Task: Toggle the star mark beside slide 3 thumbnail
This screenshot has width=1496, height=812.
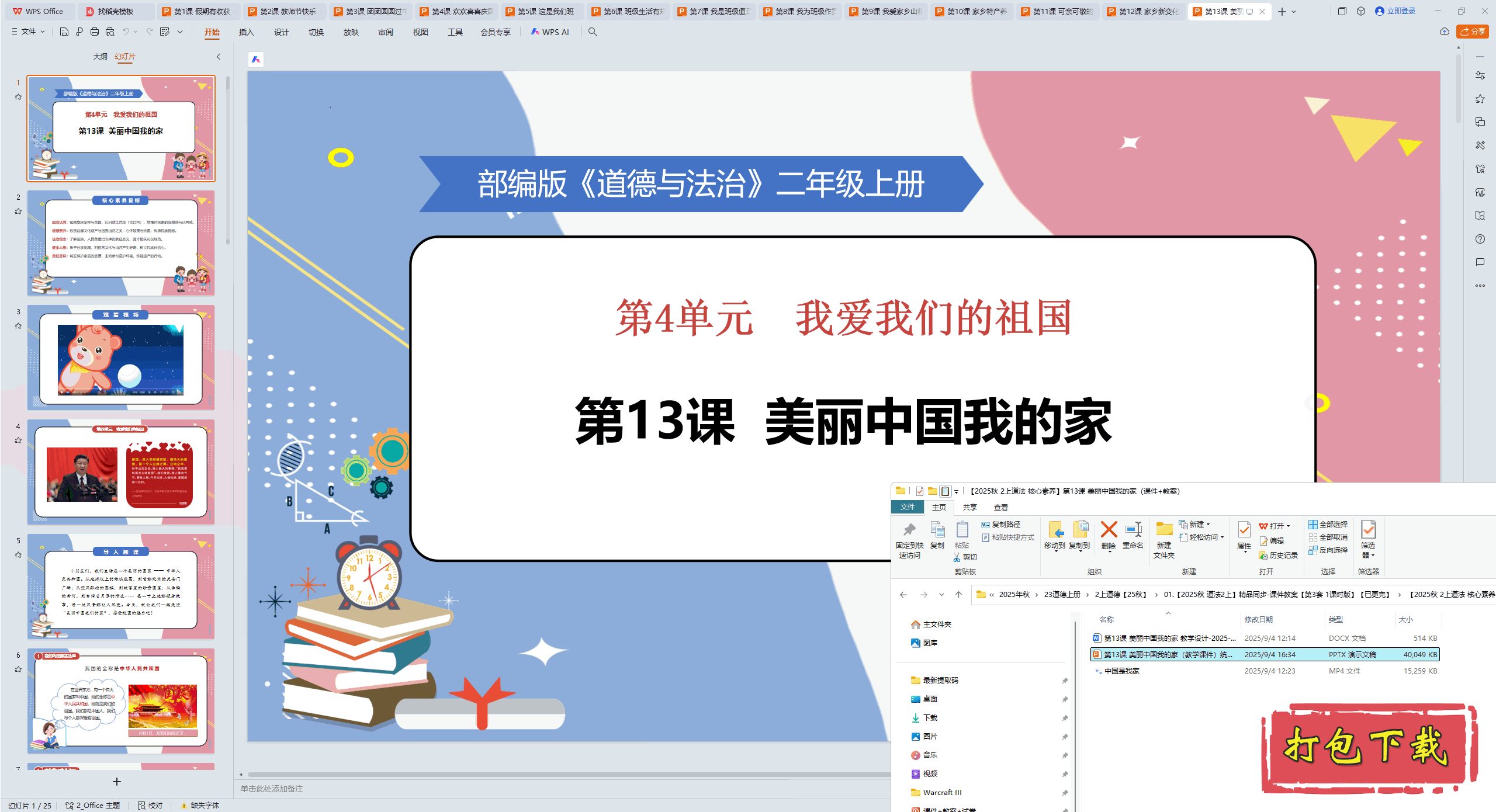Action: pyautogui.click(x=18, y=326)
